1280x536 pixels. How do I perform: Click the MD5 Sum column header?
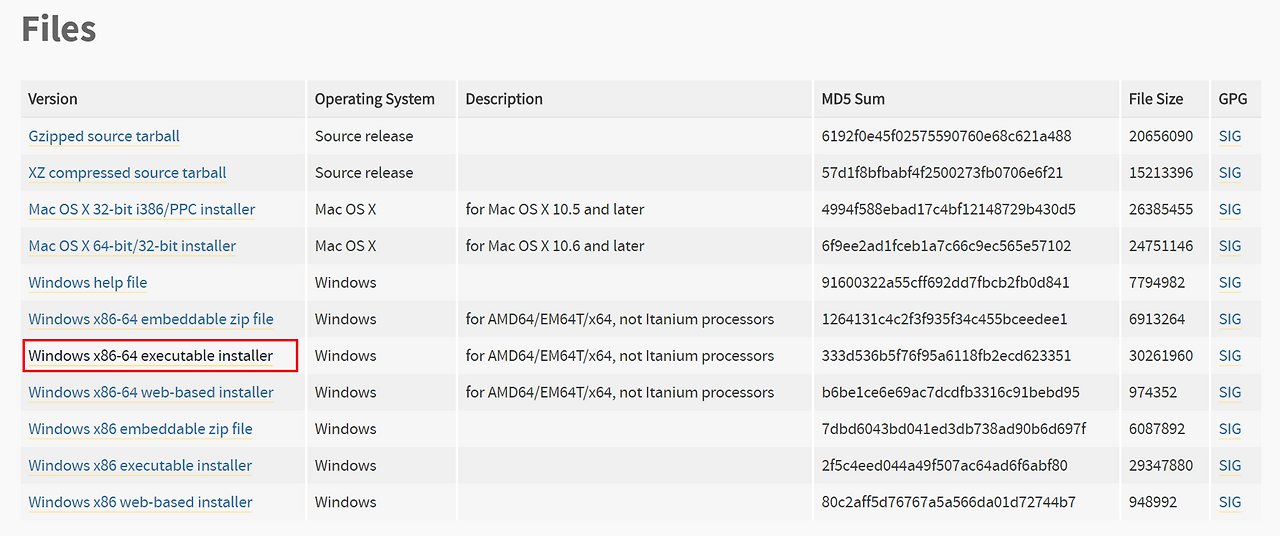853,99
